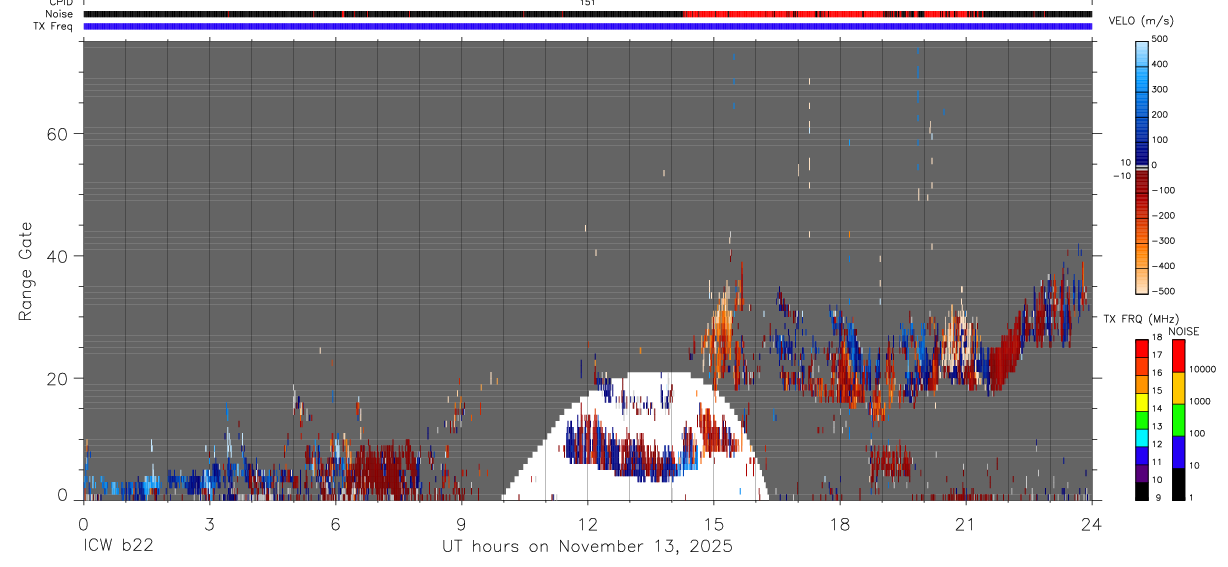Click the "21" tick on the UT hours axis
Image resolution: width=1228 pixels, height=567 pixels.
click(x=965, y=523)
